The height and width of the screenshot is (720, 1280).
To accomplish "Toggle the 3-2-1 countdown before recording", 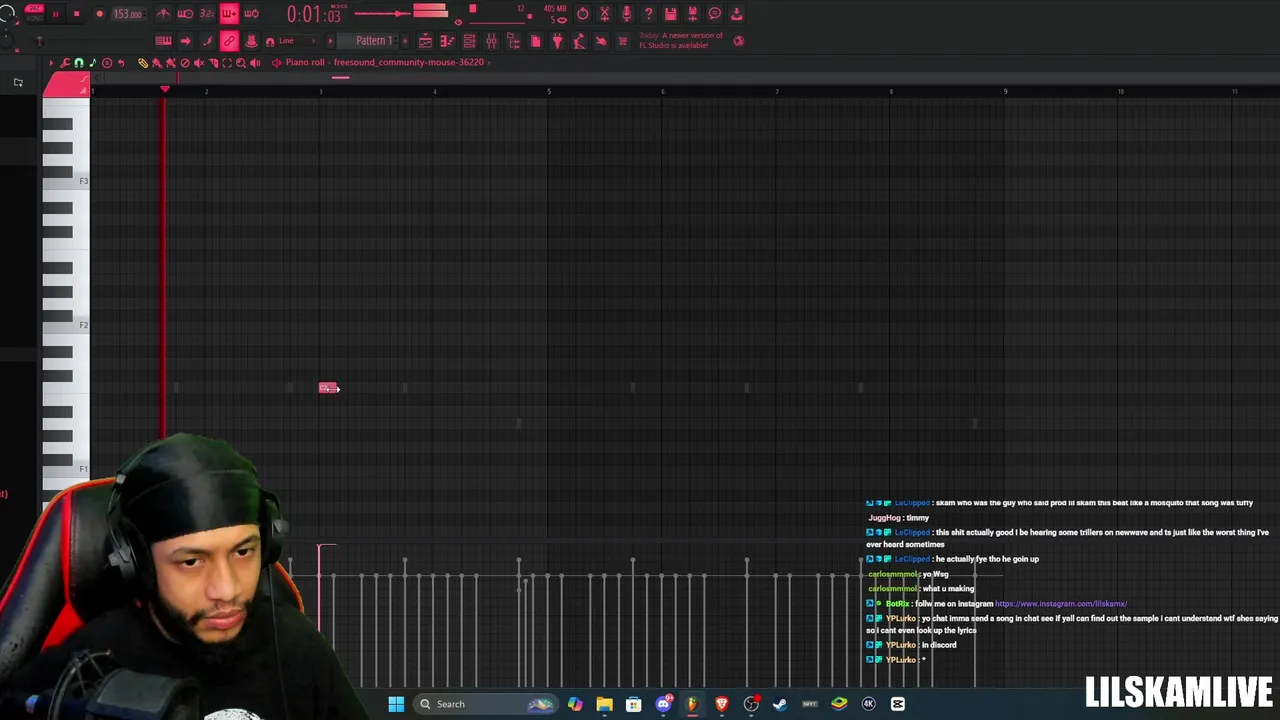I will coord(207,14).
